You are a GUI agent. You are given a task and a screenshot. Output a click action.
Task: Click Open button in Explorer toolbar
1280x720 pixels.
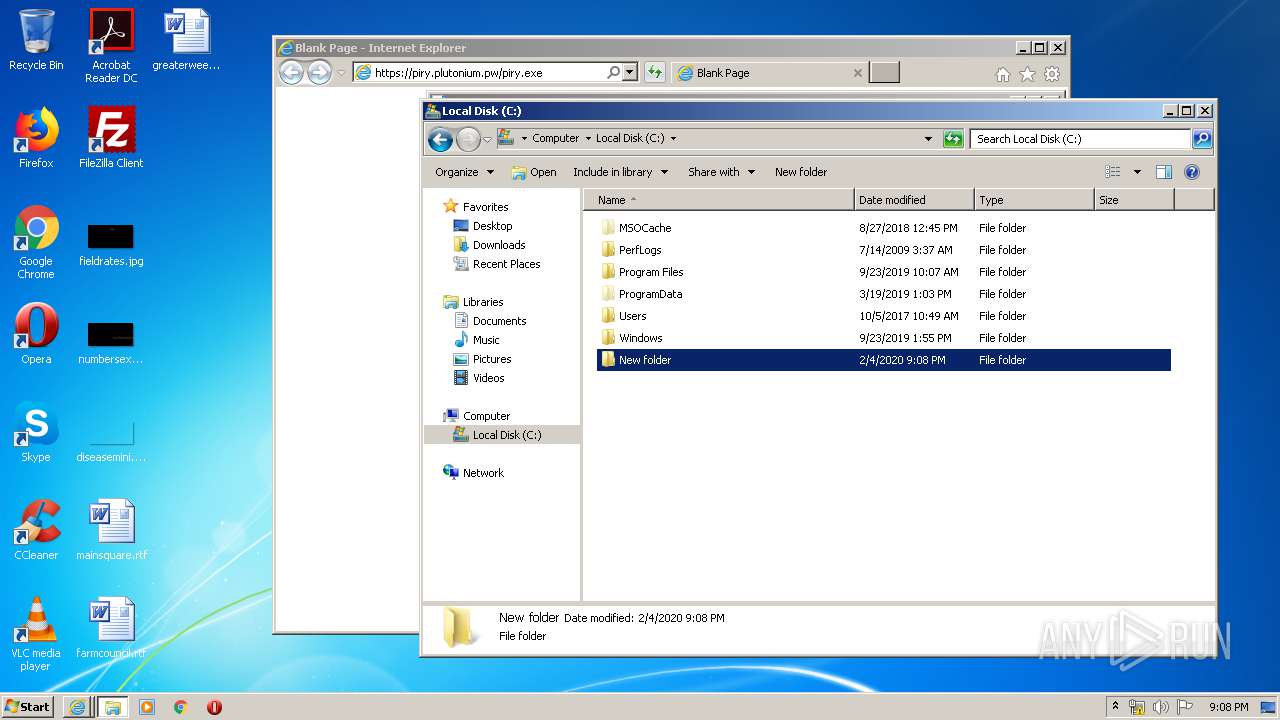(x=534, y=172)
